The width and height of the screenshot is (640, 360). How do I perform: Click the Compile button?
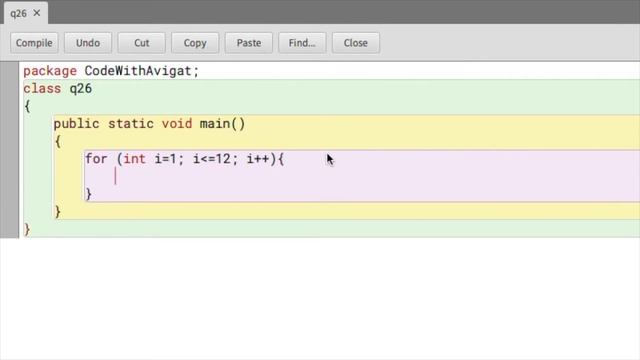(34, 43)
